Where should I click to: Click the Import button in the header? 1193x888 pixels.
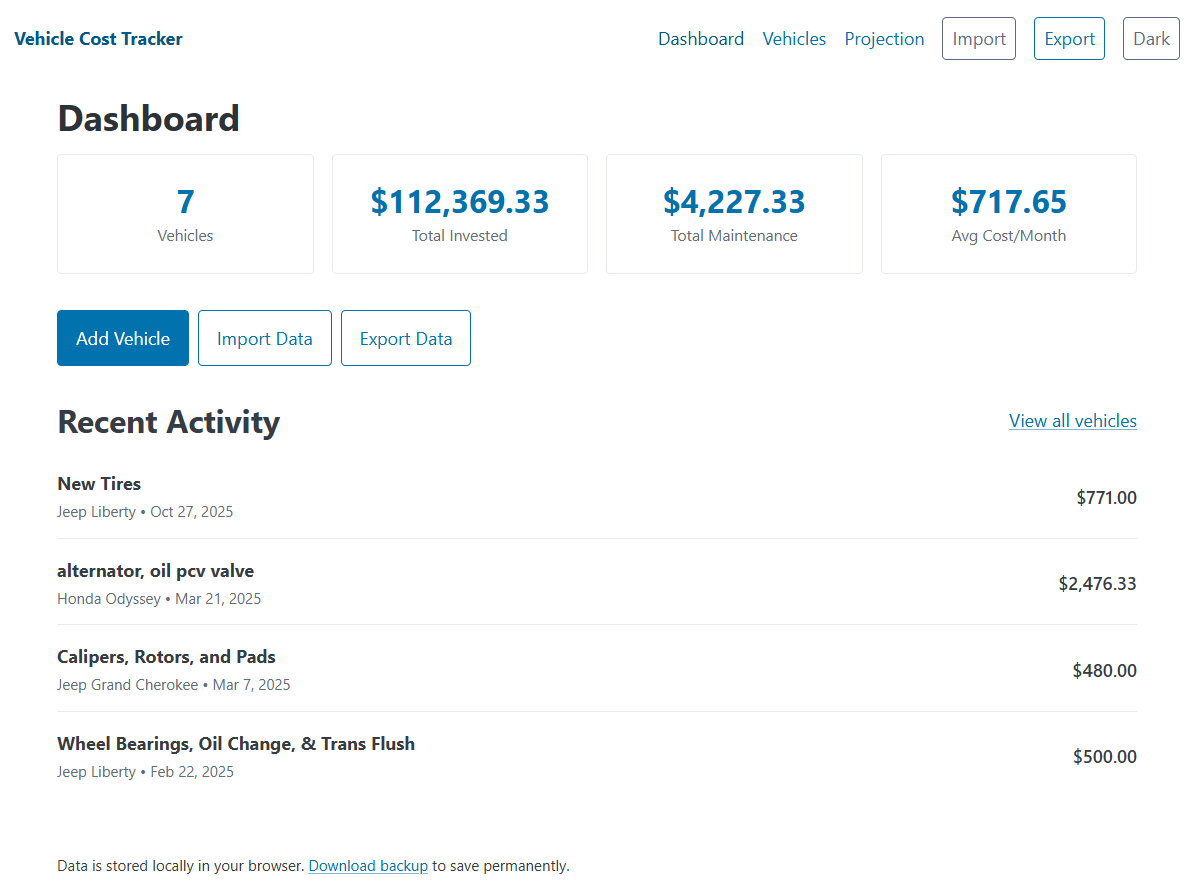click(978, 38)
